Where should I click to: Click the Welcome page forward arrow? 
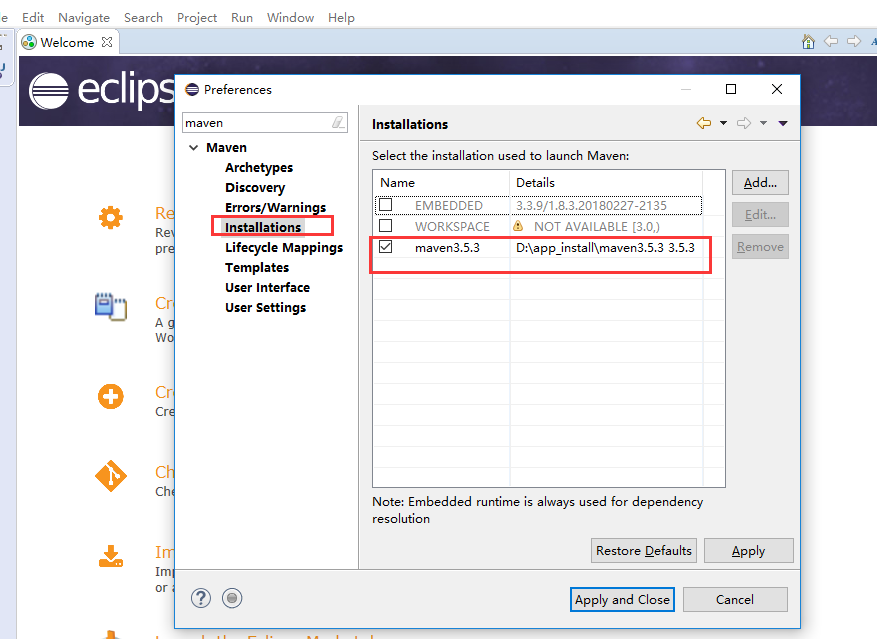pyautogui.click(x=854, y=41)
